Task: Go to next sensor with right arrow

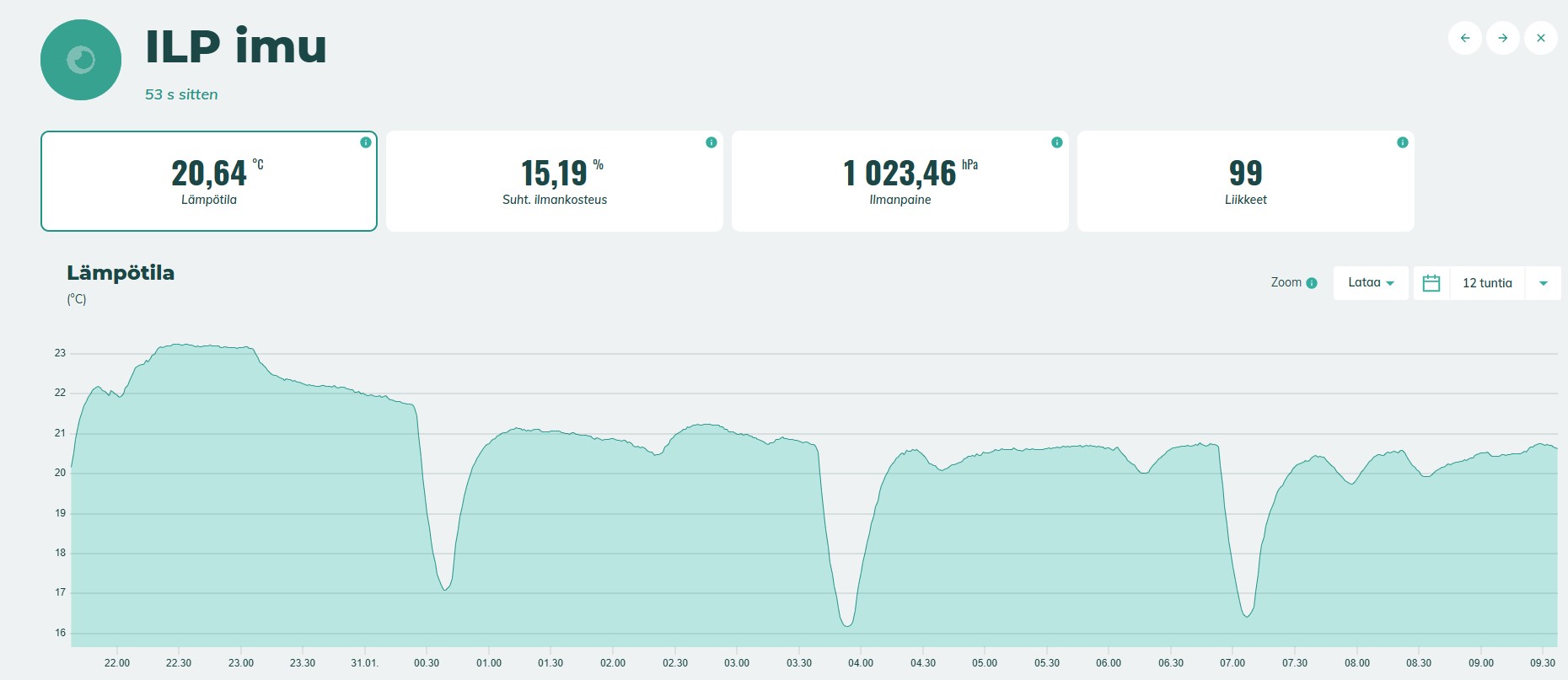Action: click(1503, 38)
